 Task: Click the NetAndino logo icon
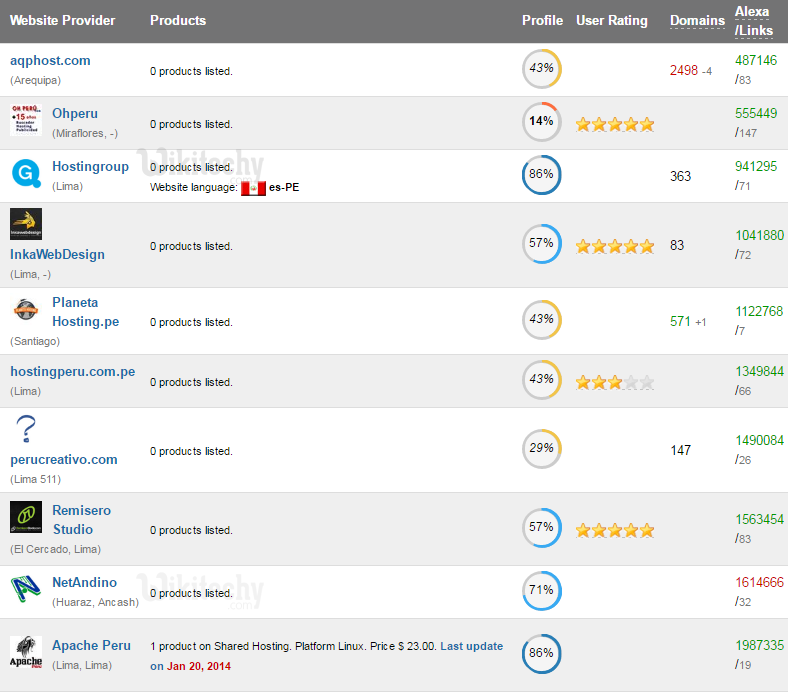pos(26,591)
